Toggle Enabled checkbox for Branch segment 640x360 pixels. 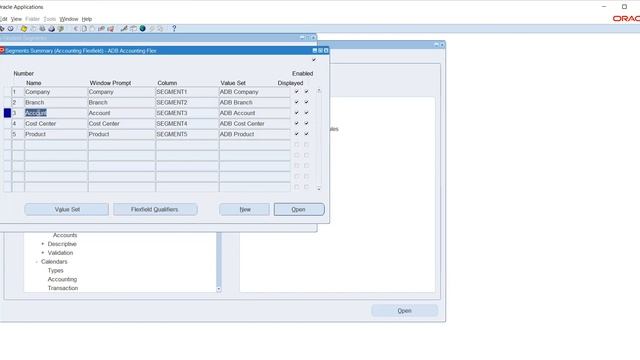[x=307, y=102]
